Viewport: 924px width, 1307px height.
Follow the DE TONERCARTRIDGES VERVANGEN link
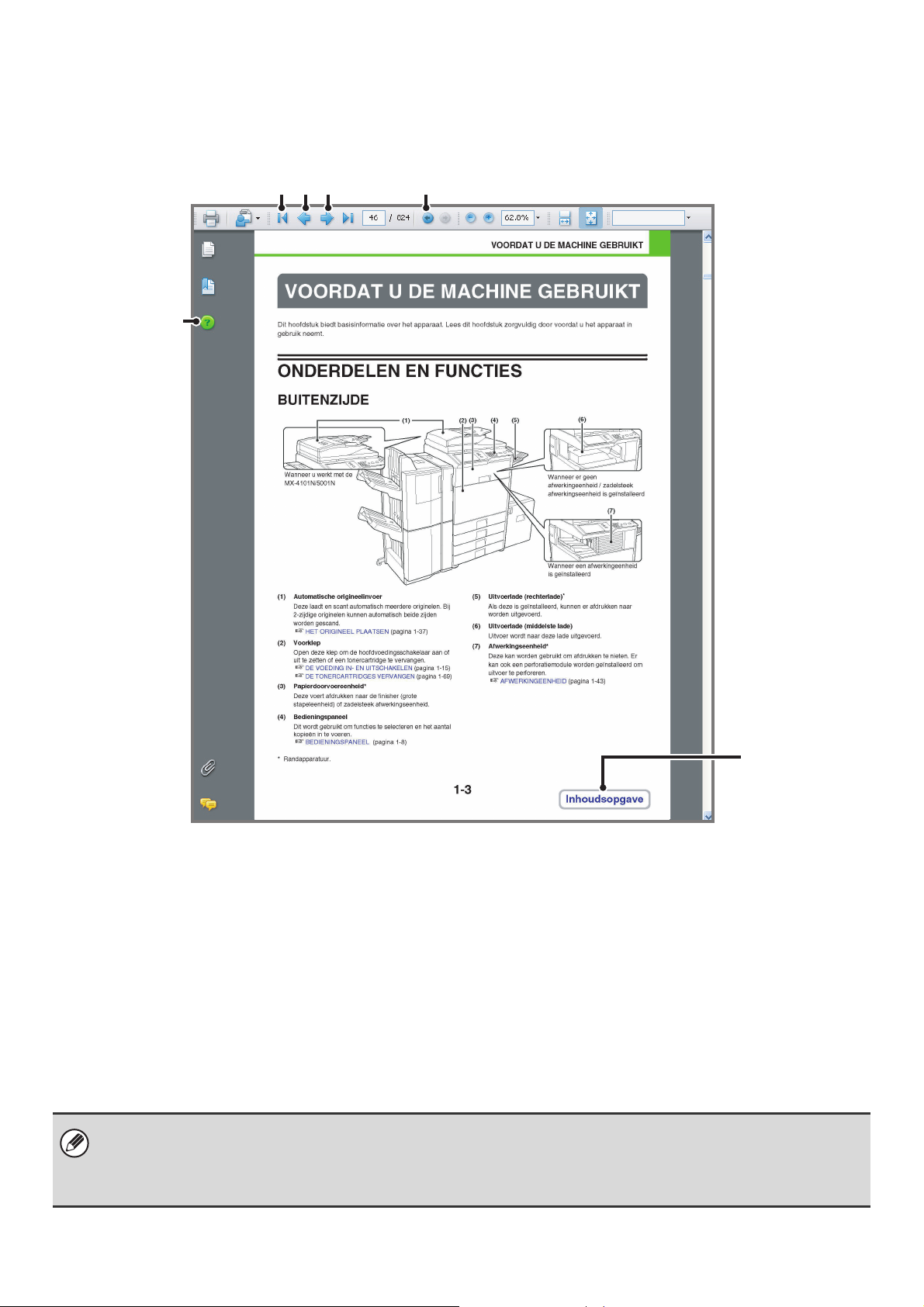(x=359, y=676)
